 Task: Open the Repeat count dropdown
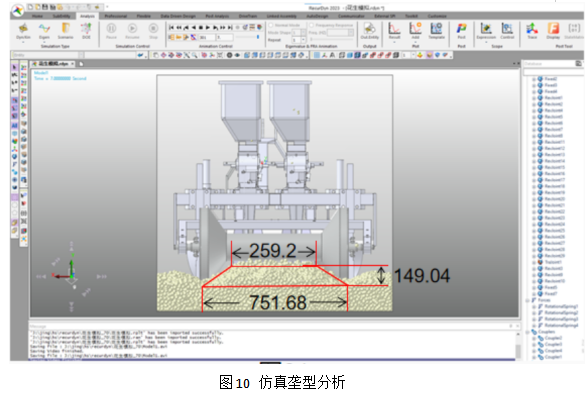[303, 40]
